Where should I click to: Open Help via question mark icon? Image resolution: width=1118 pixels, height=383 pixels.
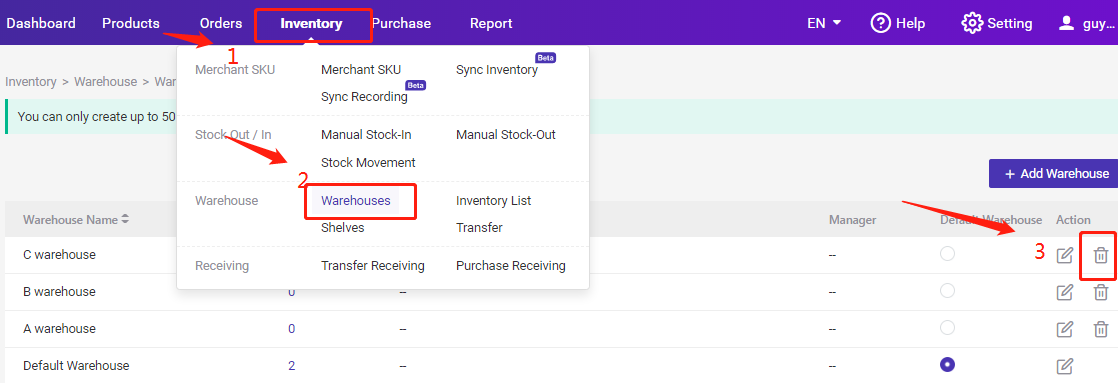881,23
